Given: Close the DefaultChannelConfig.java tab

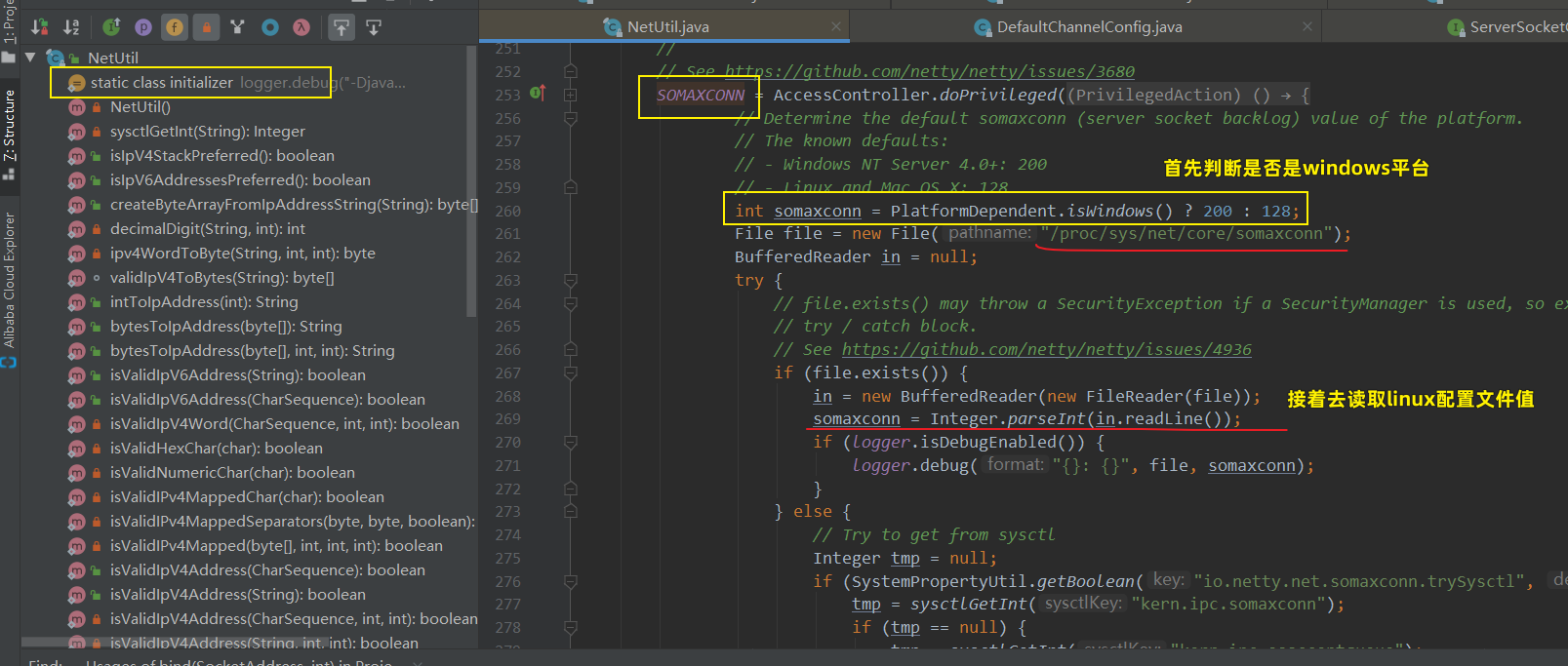Looking at the screenshot, I should click(x=1307, y=26).
